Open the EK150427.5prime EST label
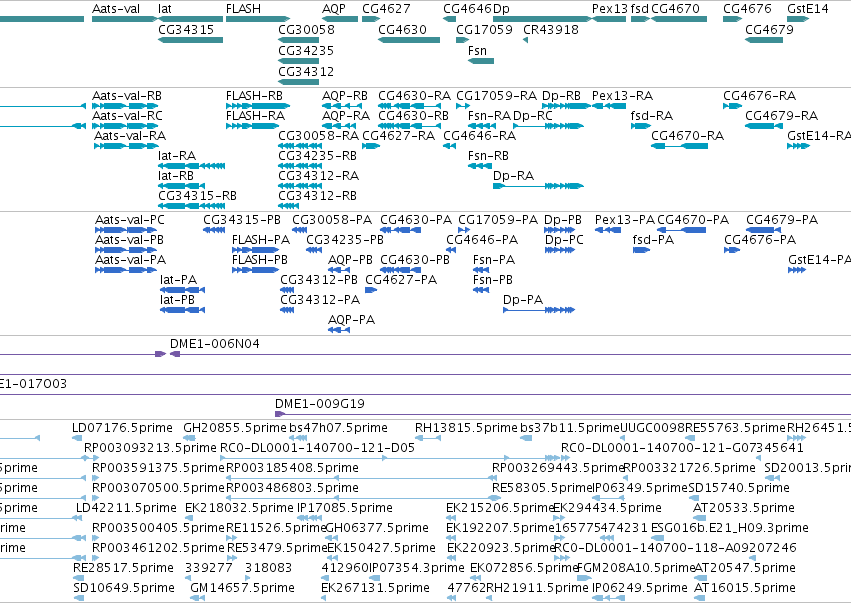The image size is (851, 603). point(381,548)
